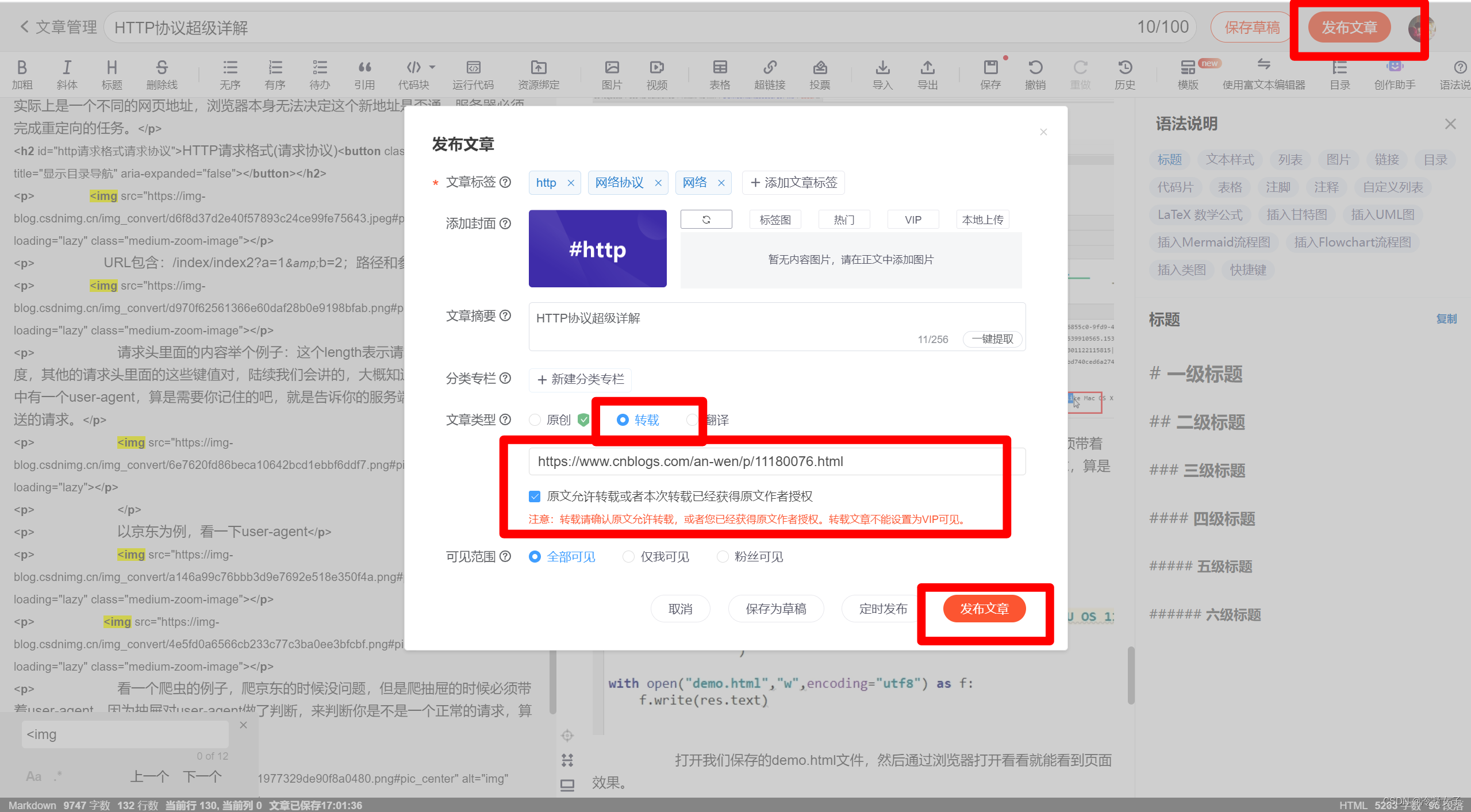Uncheck the repost authorization checkbox
The height and width of the screenshot is (812, 1471).
pyautogui.click(x=535, y=496)
